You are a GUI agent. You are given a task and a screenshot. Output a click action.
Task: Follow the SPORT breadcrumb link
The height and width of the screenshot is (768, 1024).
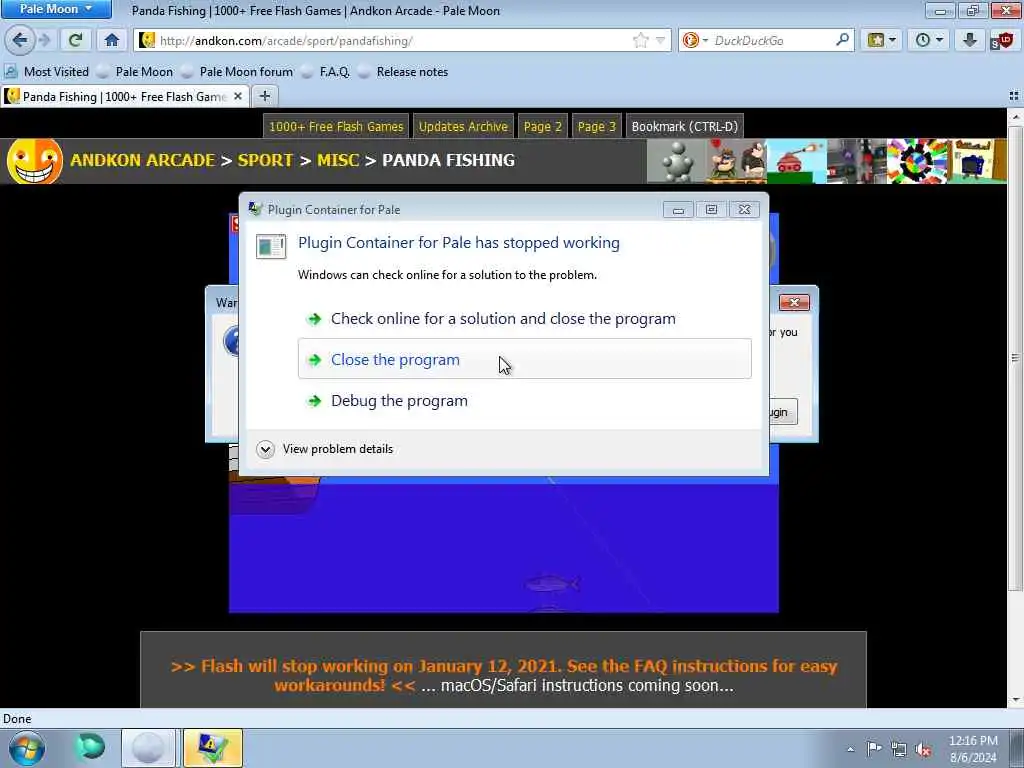(x=265, y=160)
